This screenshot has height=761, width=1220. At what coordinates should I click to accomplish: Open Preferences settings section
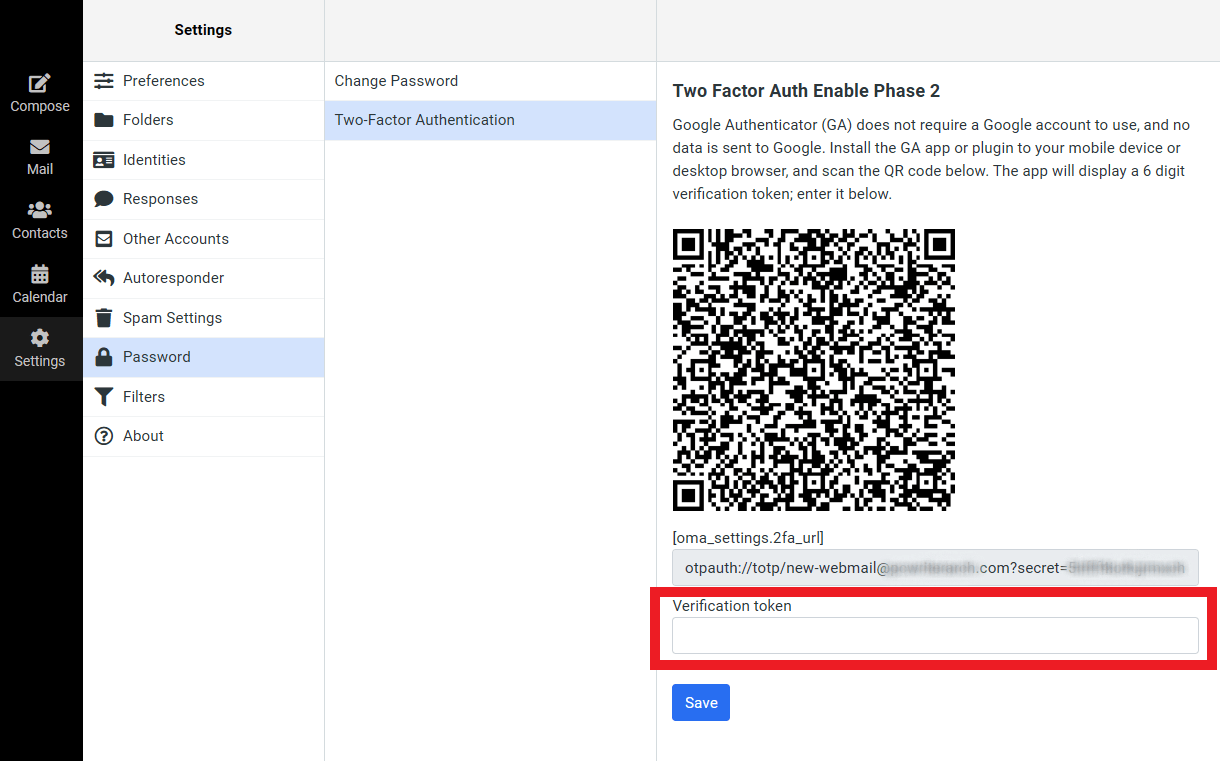pos(204,81)
